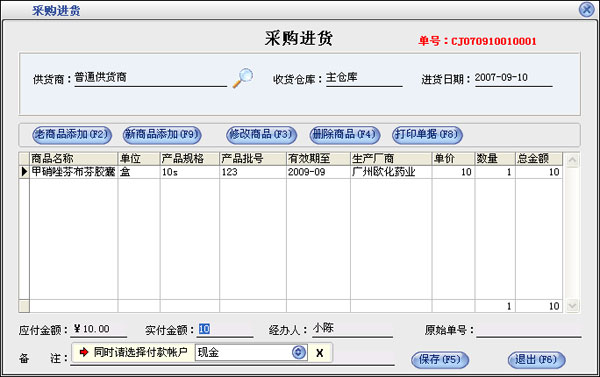Select the row indicator arrow of first row
The image size is (600, 377).
24,172
